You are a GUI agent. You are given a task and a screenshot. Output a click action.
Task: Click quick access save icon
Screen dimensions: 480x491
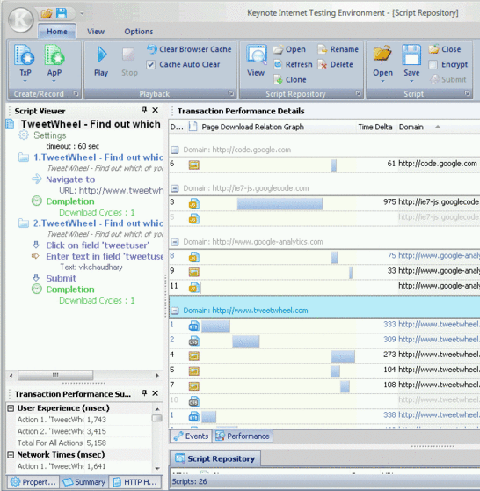(61, 13)
